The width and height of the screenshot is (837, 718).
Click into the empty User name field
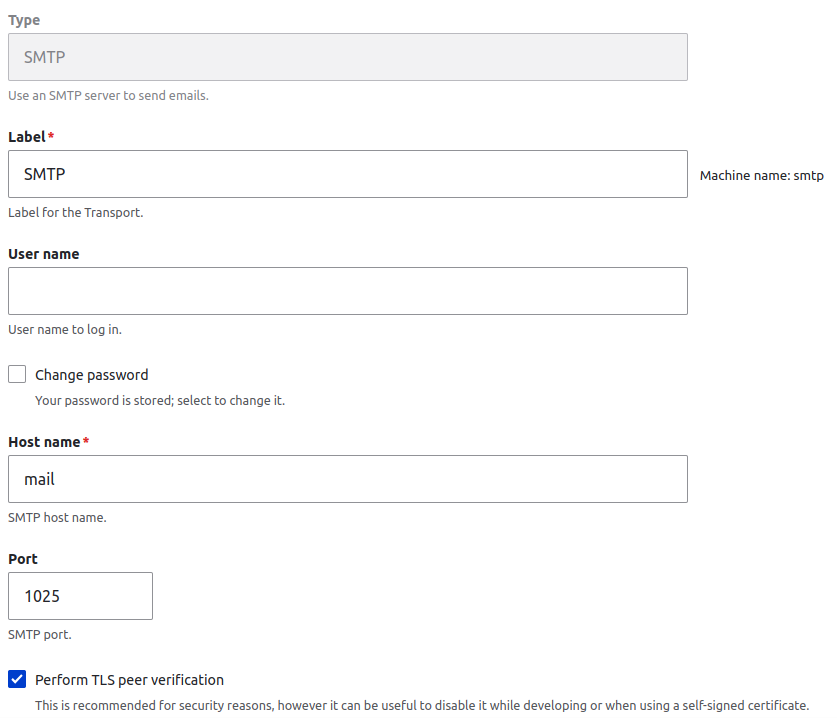pos(348,291)
